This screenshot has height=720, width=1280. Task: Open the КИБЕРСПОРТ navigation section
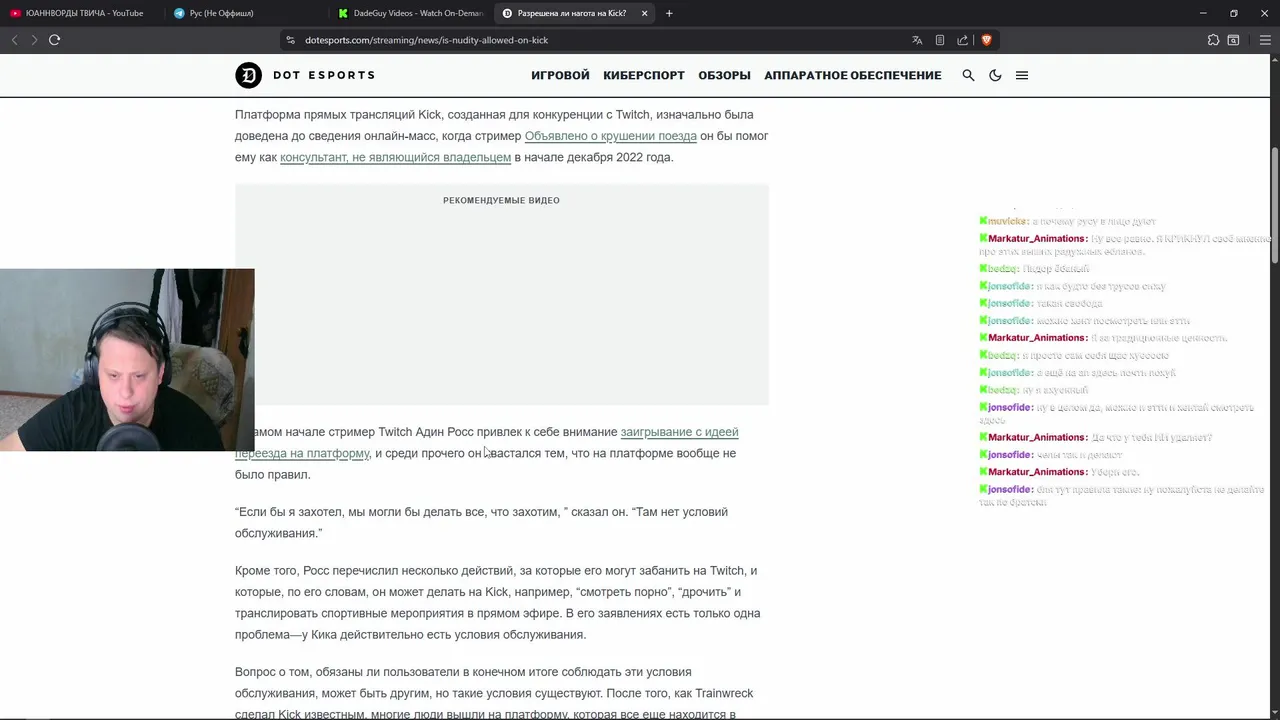coord(644,75)
